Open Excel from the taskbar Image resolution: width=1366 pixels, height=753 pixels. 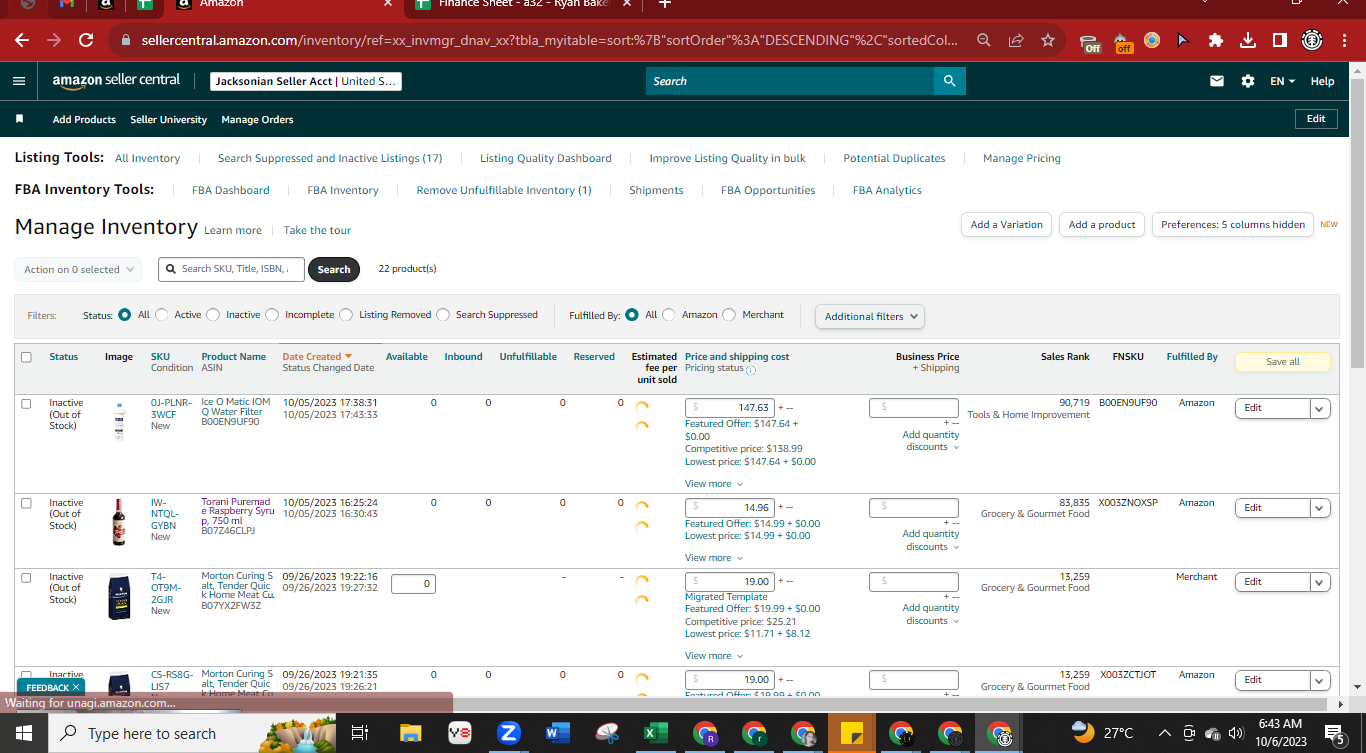point(656,733)
